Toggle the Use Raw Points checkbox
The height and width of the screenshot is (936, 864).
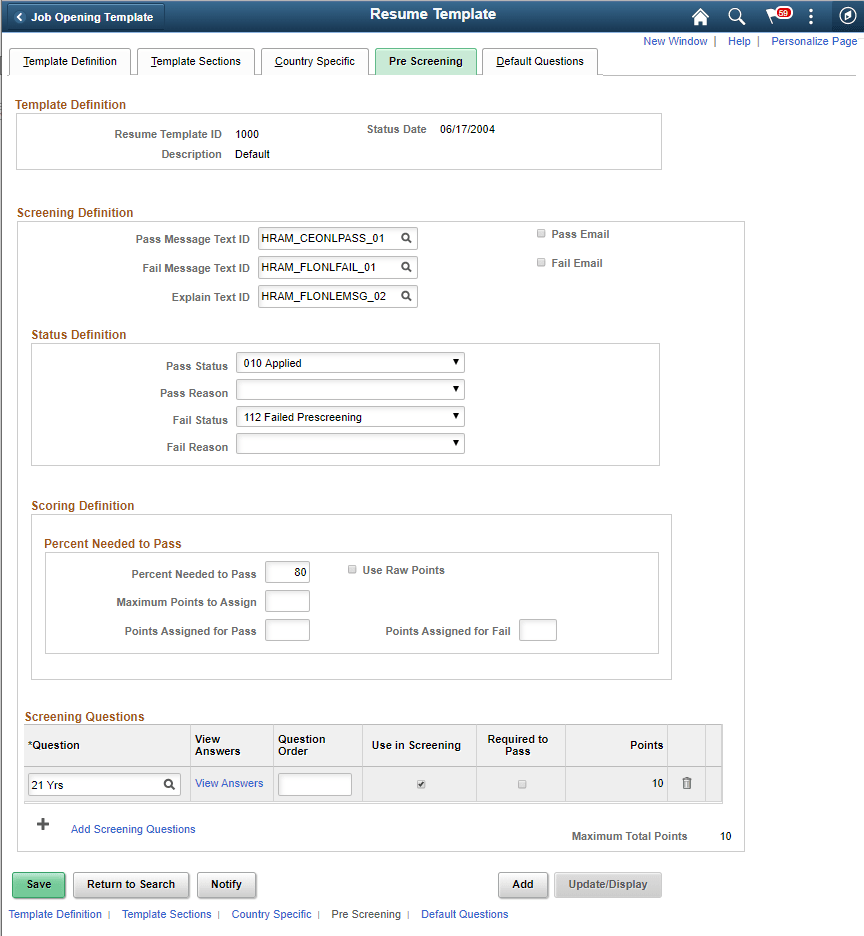pos(352,569)
